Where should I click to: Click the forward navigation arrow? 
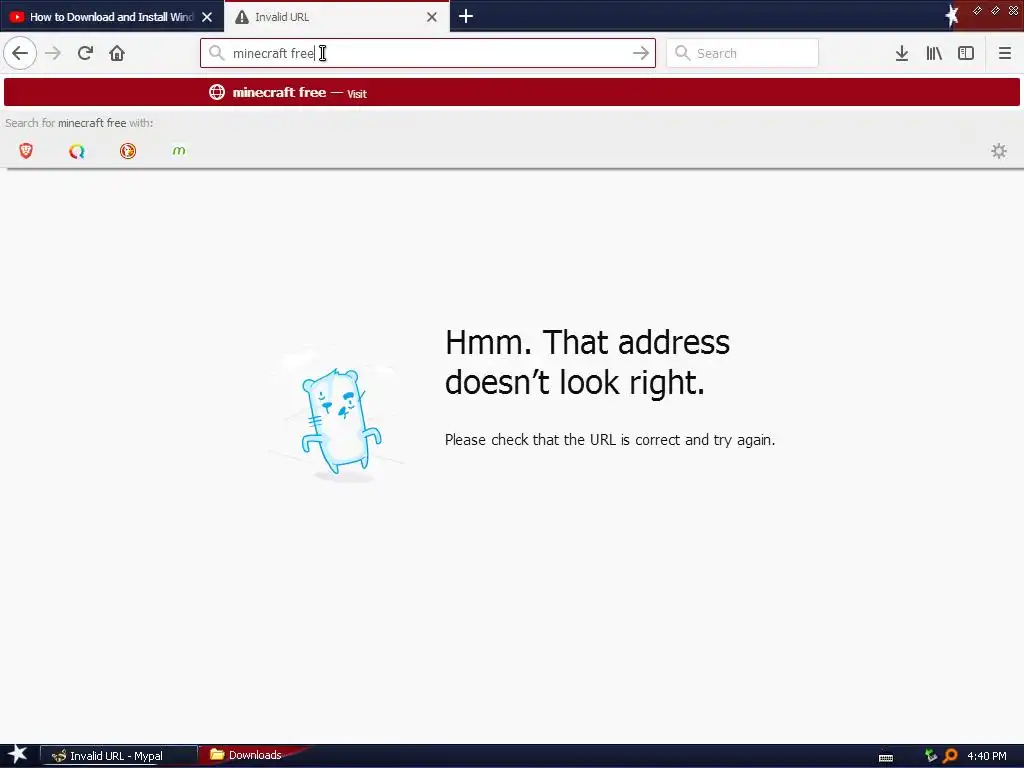pos(53,54)
